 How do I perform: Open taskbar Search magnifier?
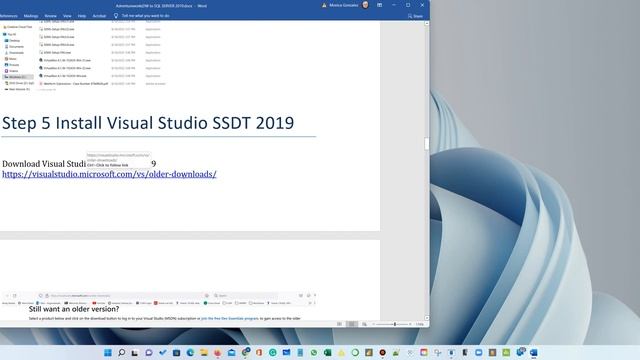[121, 352]
